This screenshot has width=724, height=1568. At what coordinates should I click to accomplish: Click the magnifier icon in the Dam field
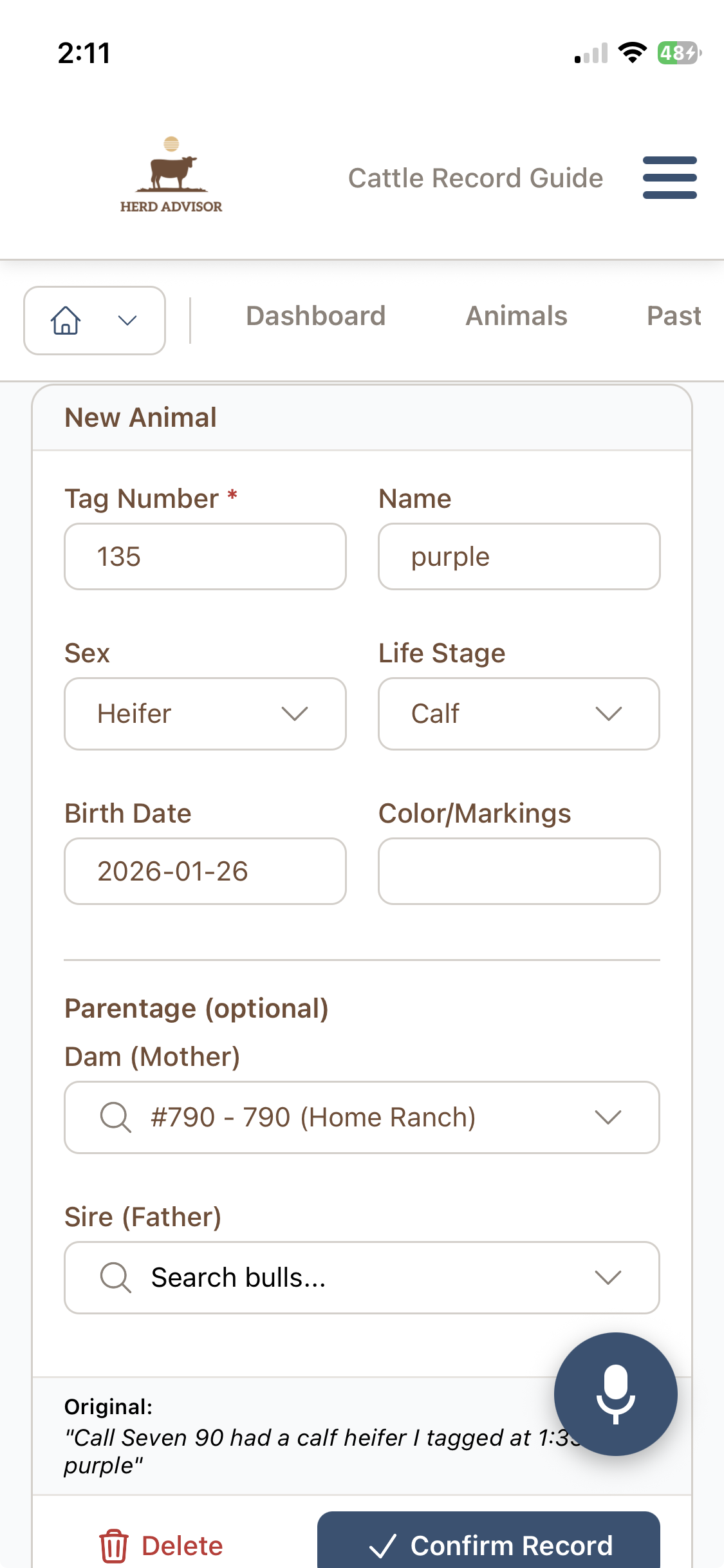click(x=116, y=1117)
